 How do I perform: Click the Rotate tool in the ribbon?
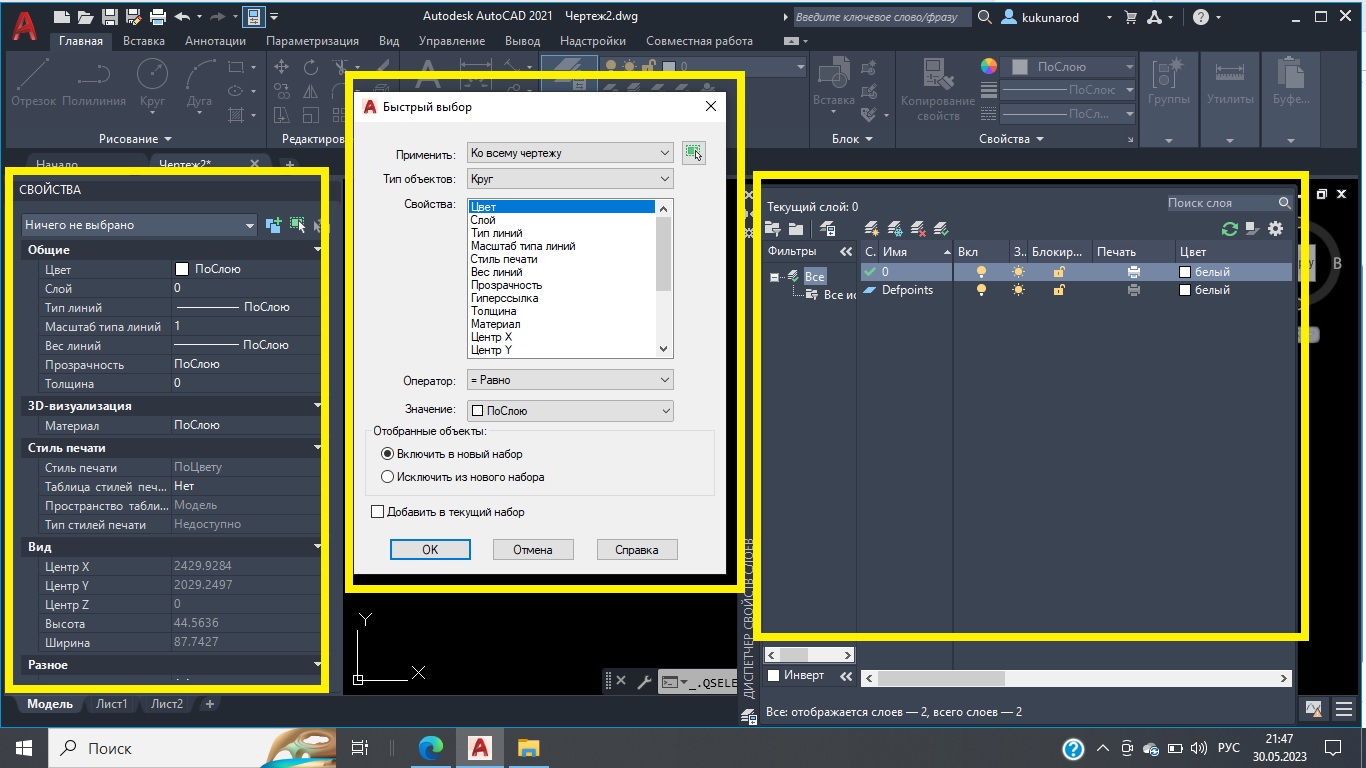311,67
